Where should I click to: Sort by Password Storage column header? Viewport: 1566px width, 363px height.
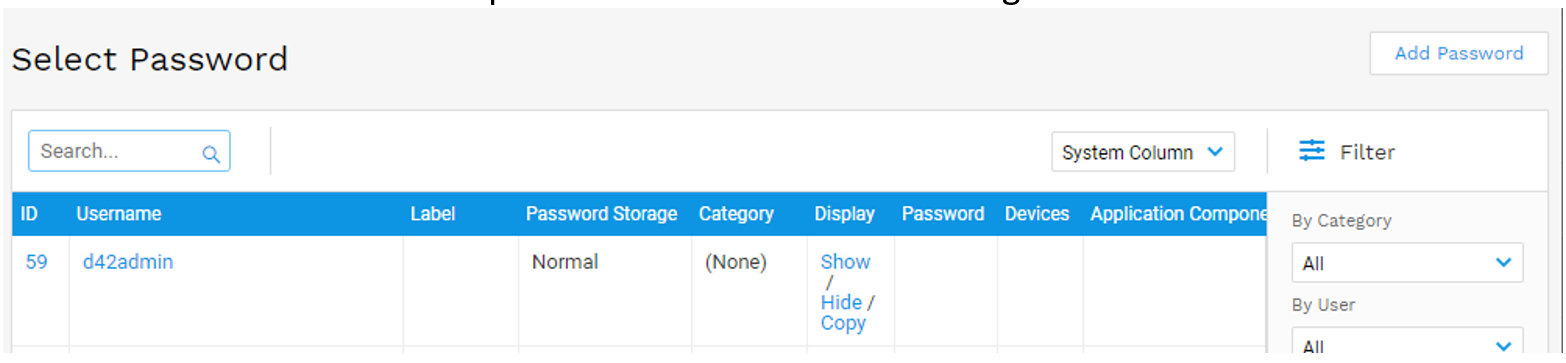click(x=601, y=213)
